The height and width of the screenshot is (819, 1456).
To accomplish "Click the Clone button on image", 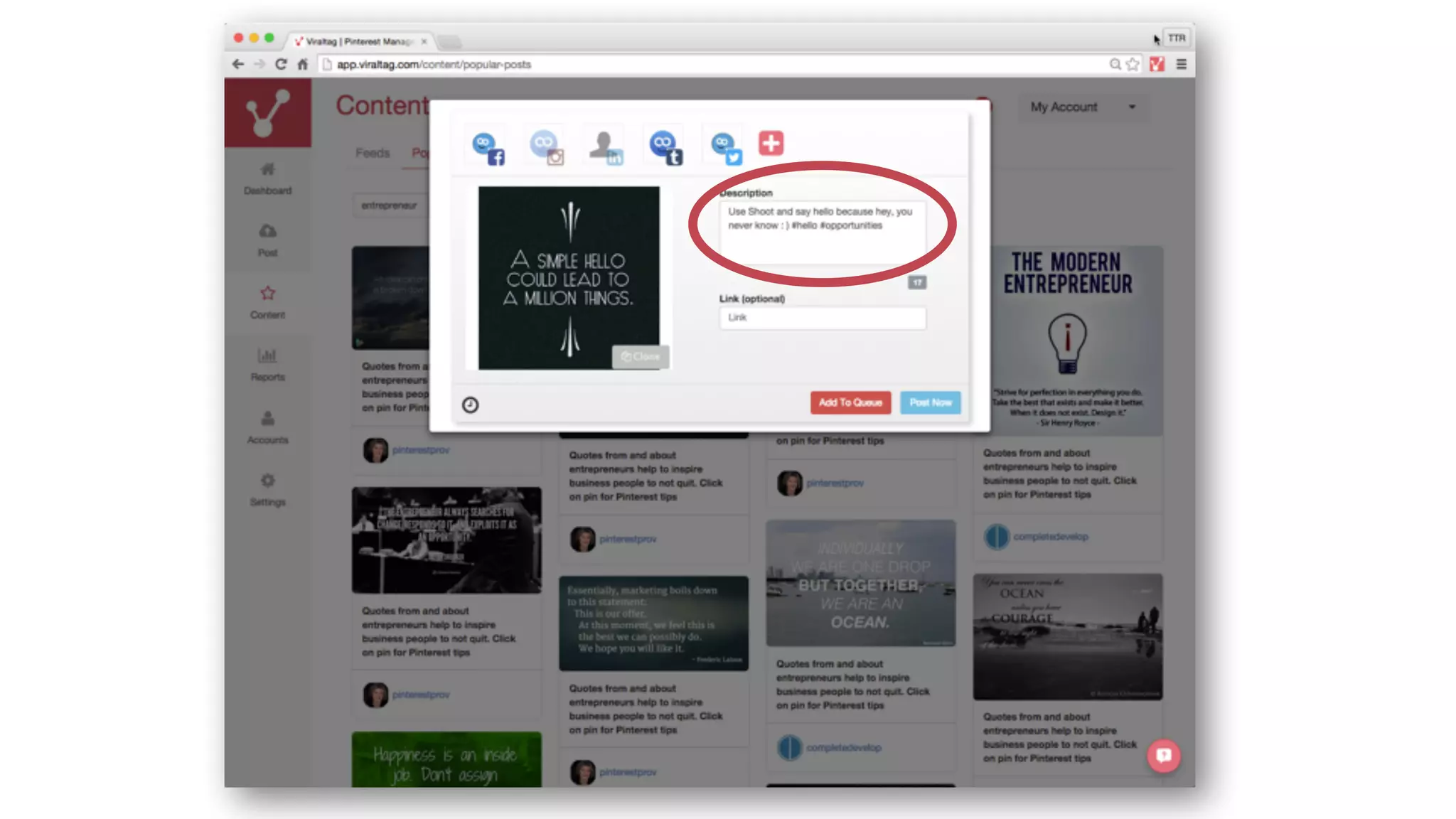I will tap(641, 357).
